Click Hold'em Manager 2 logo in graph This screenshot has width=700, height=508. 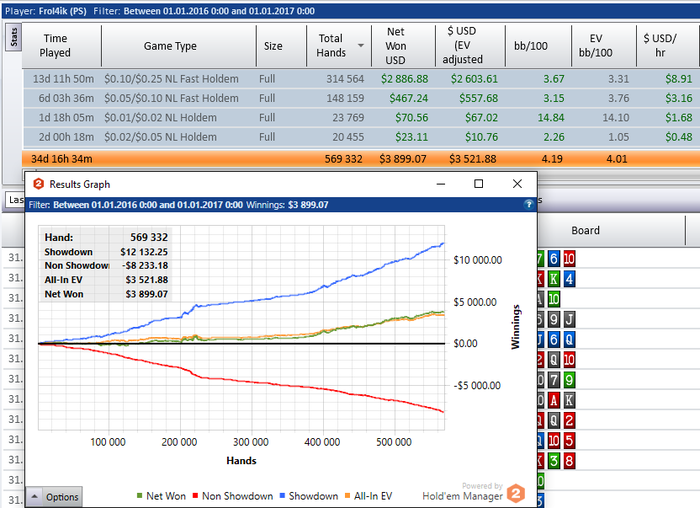[x=516, y=493]
